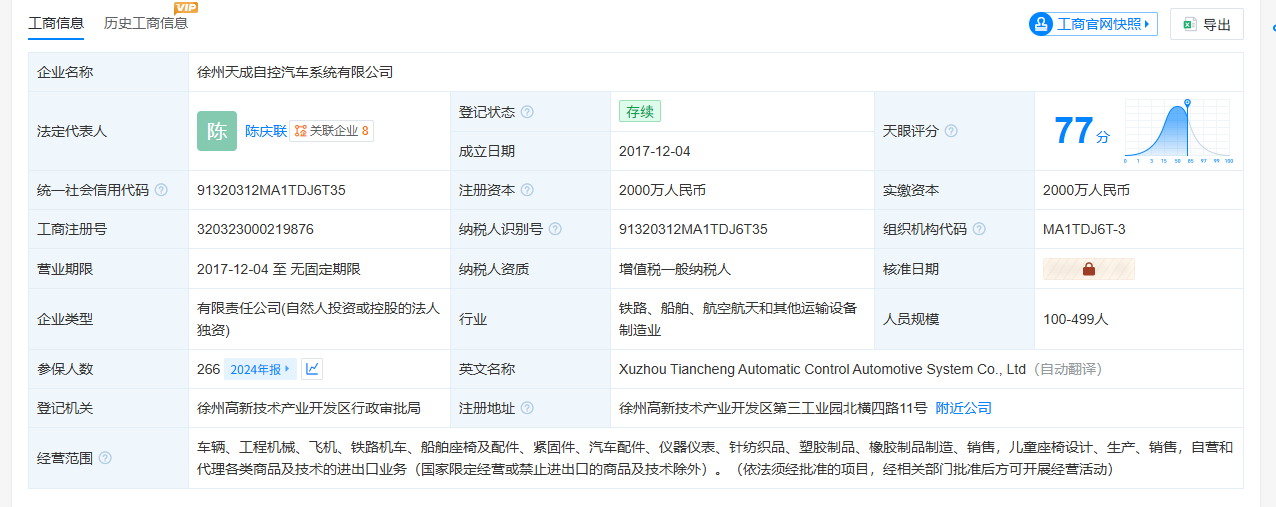Click help icon beside 纳税人识别号
The image size is (1276, 507).
[x=555, y=229]
